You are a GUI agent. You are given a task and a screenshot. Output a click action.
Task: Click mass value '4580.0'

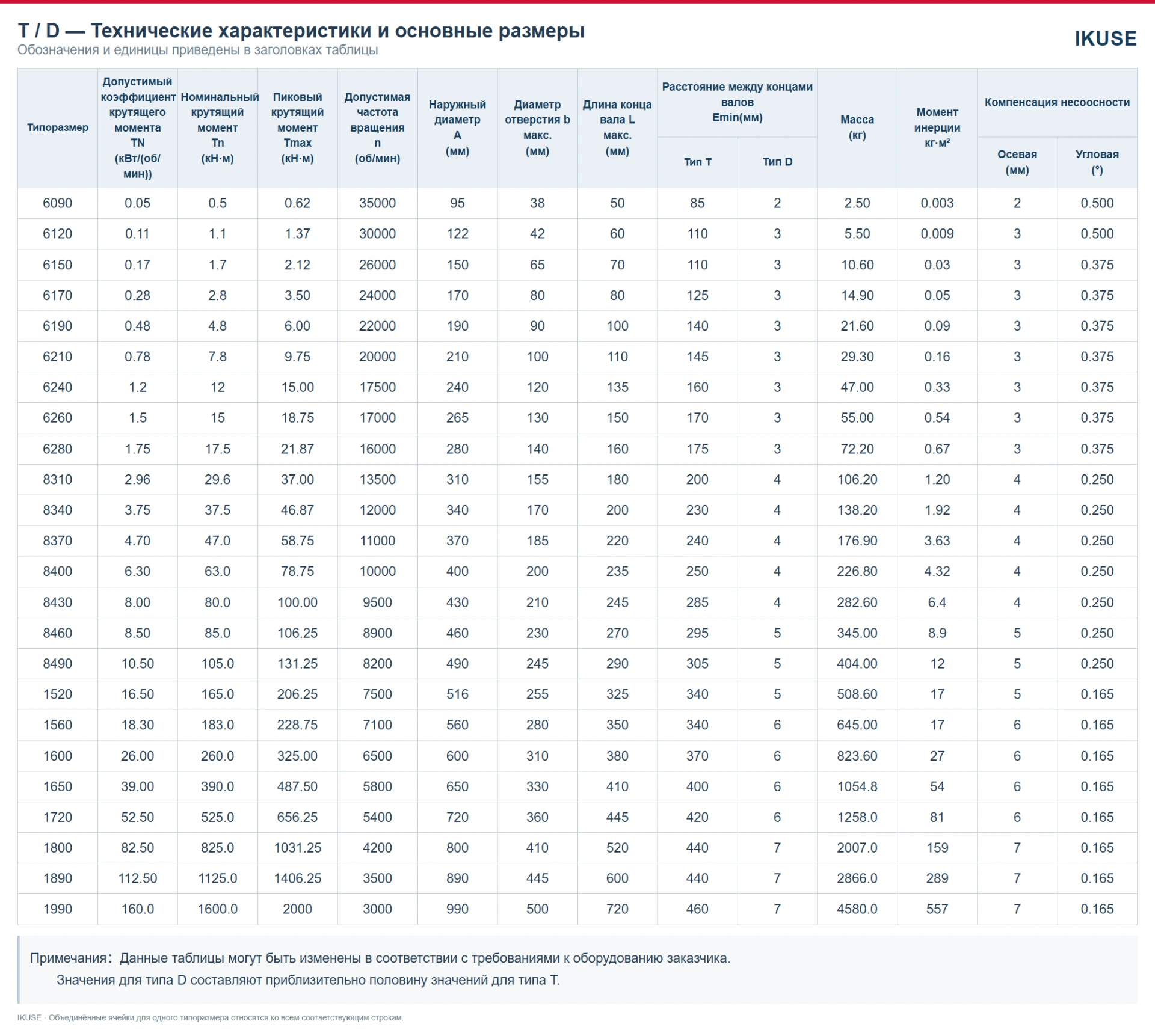pyautogui.click(x=857, y=909)
